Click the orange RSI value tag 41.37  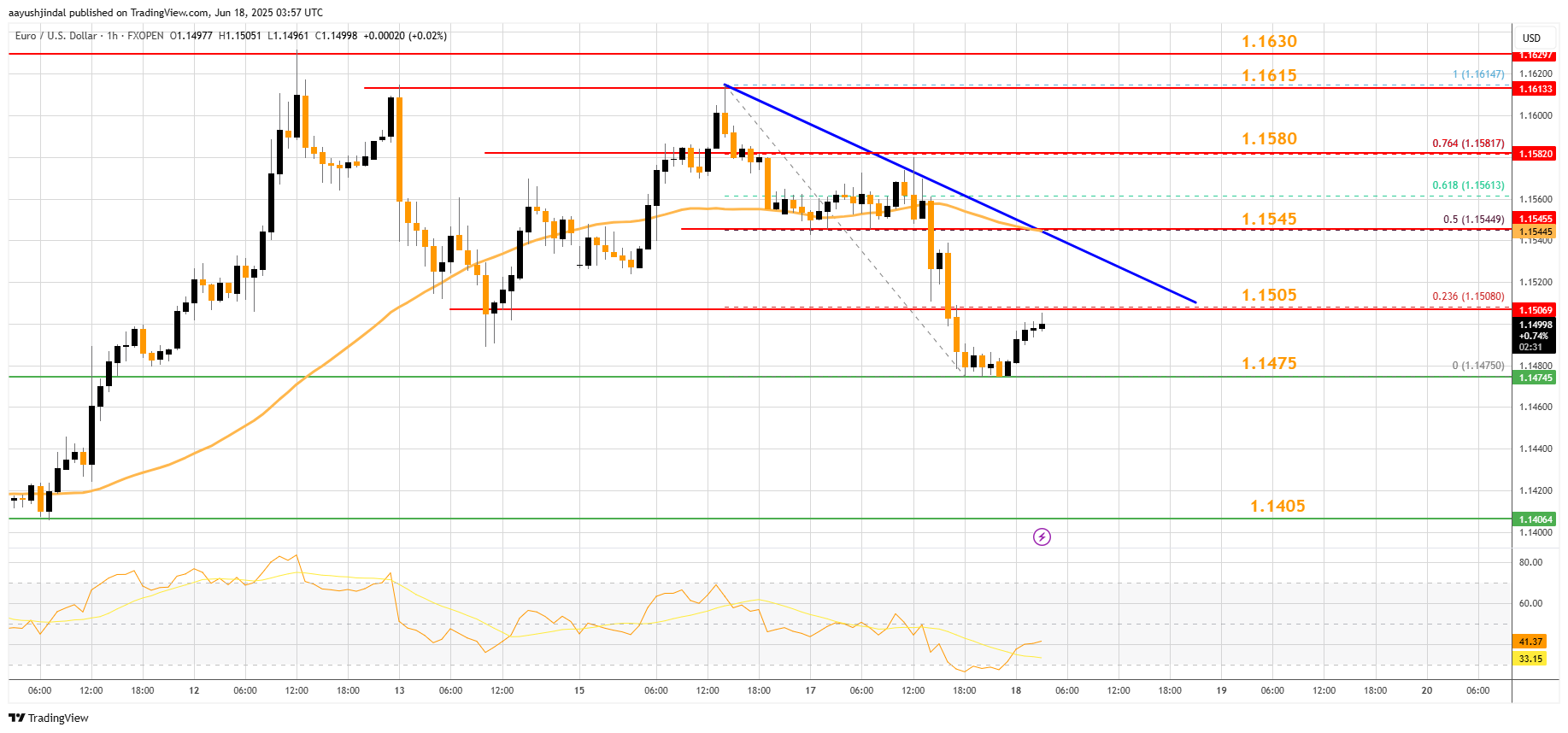pos(1530,642)
